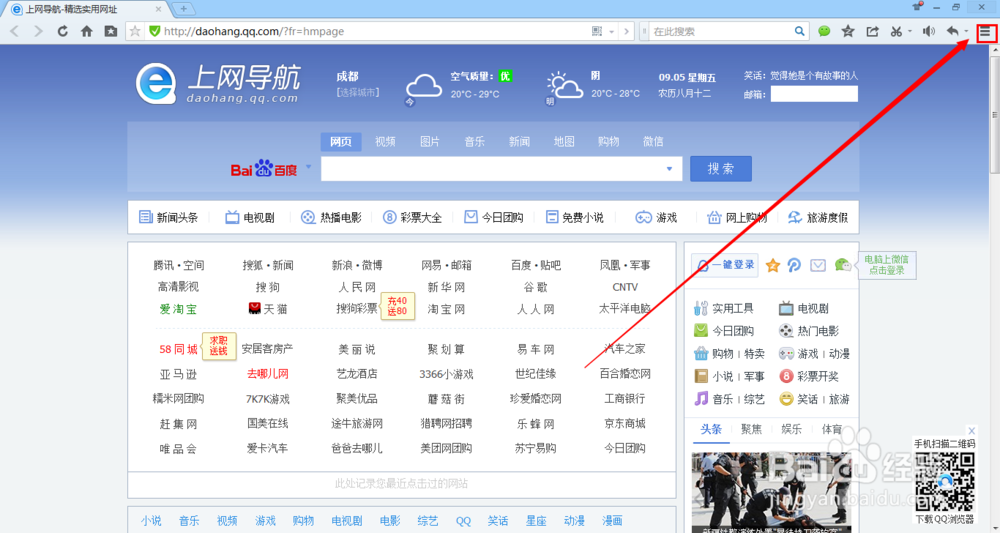Click the address bar forward chevron button
This screenshot has height=533, width=1000.
point(627,31)
